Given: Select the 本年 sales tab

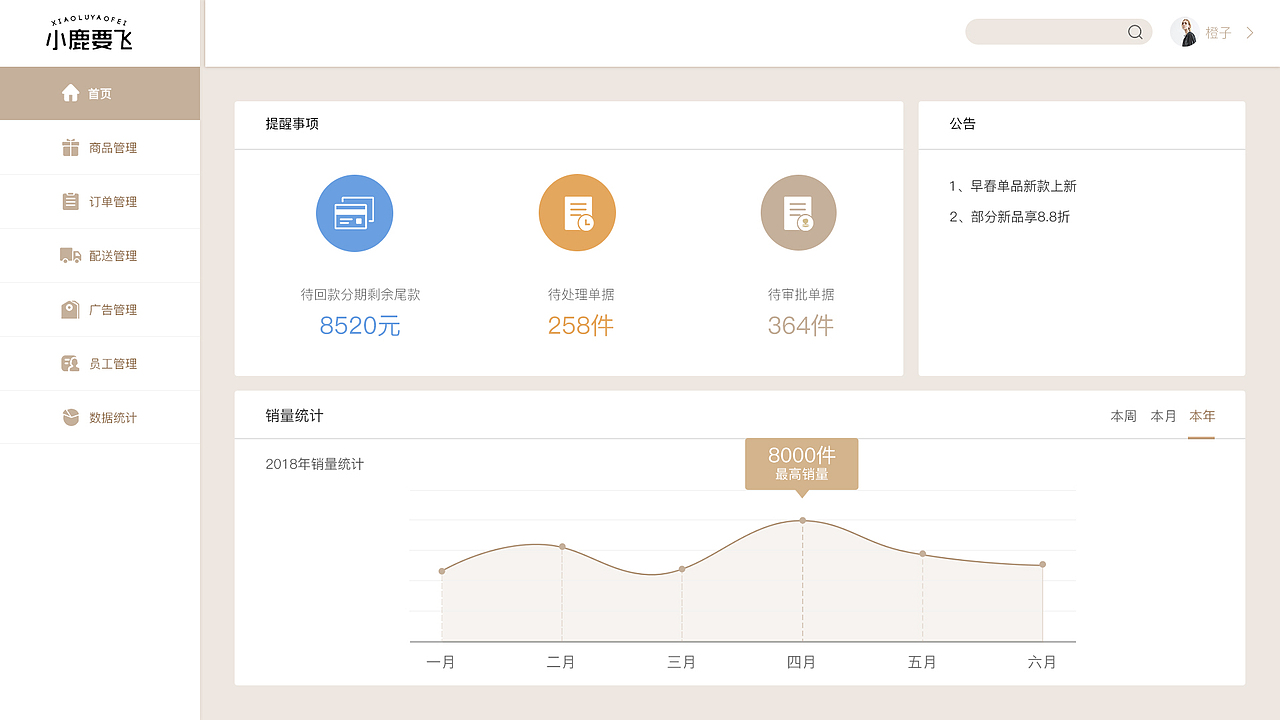Looking at the screenshot, I should click(x=1201, y=416).
